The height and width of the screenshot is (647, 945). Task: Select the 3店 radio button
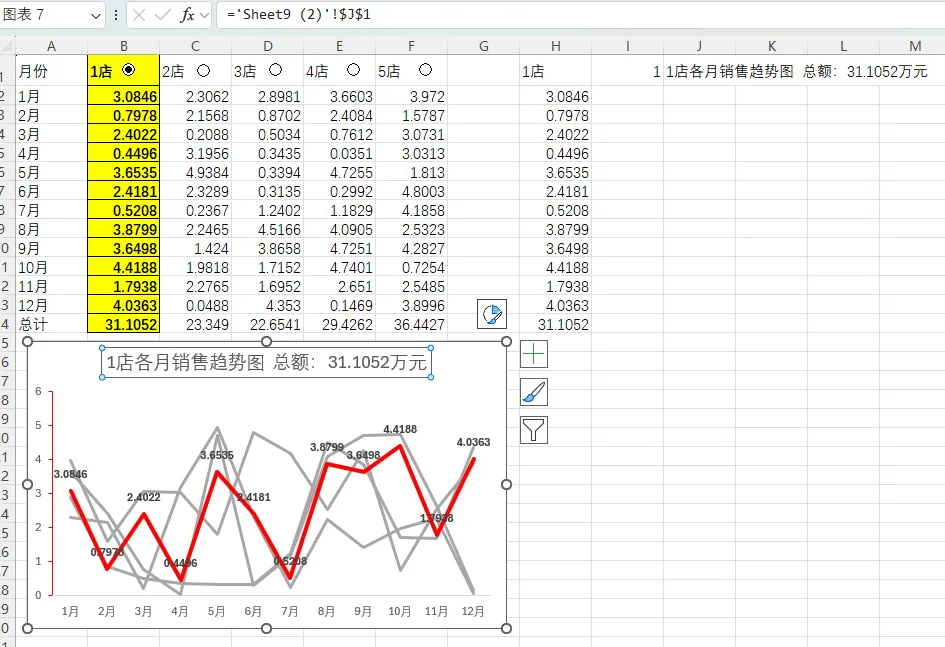pos(275,70)
